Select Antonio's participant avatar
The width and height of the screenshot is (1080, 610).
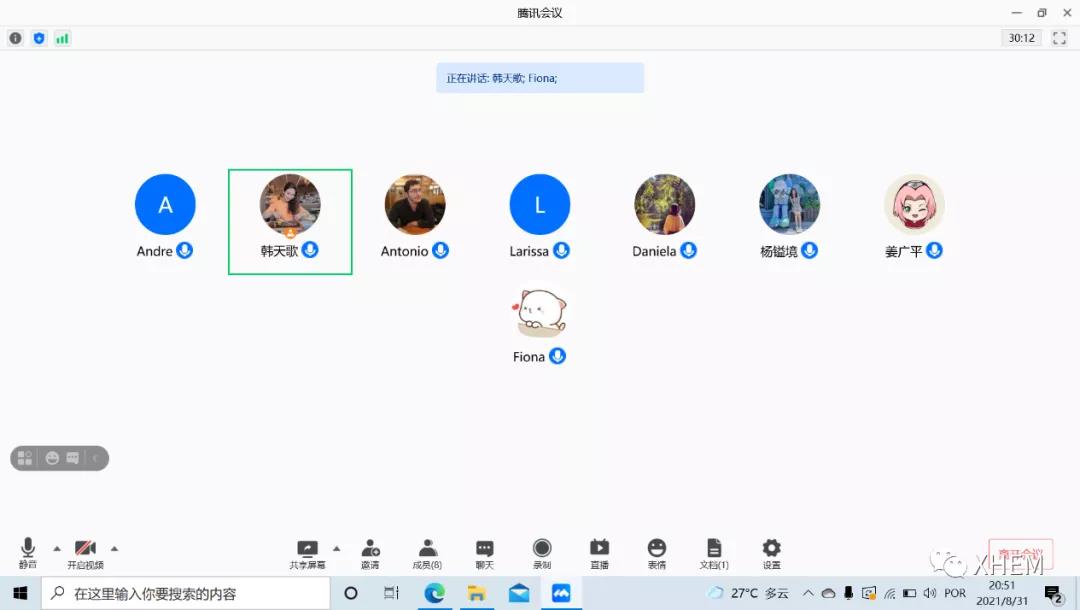[415, 205]
